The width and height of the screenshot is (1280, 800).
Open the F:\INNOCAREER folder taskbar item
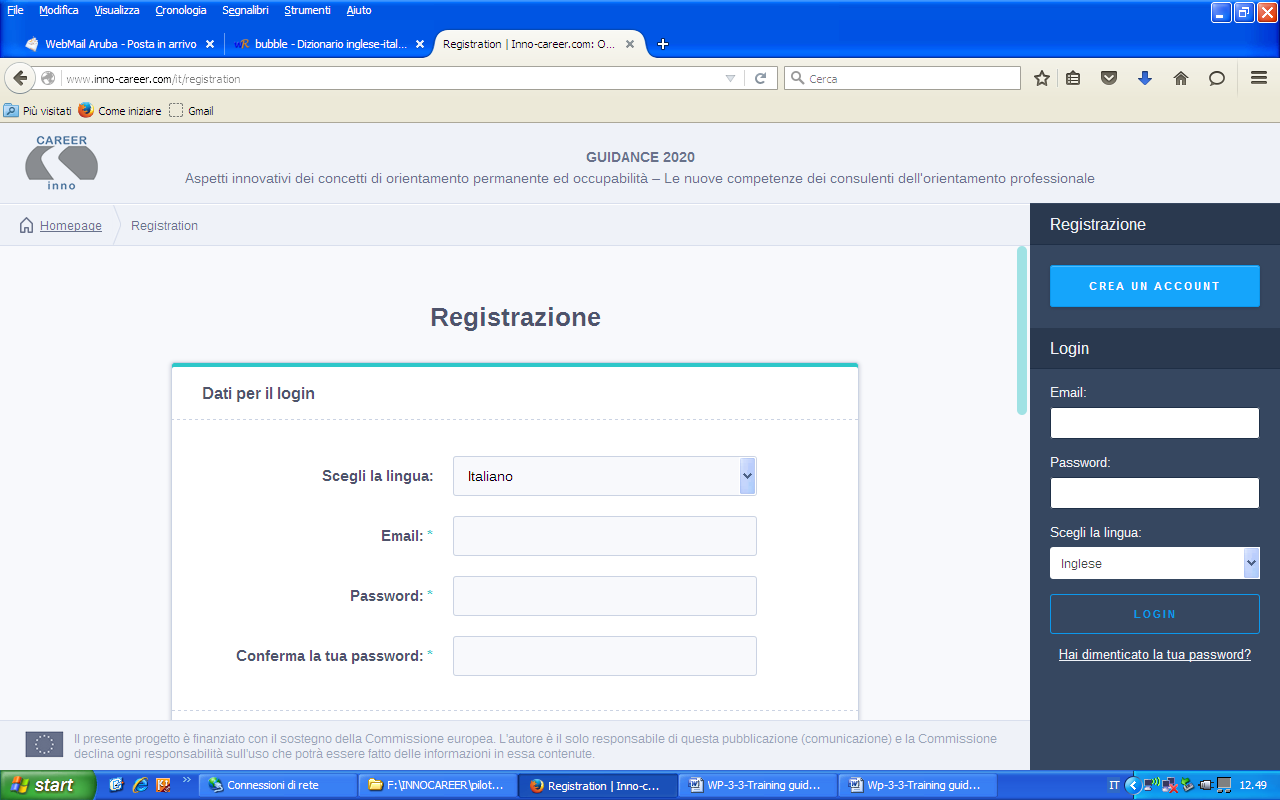pos(438,785)
